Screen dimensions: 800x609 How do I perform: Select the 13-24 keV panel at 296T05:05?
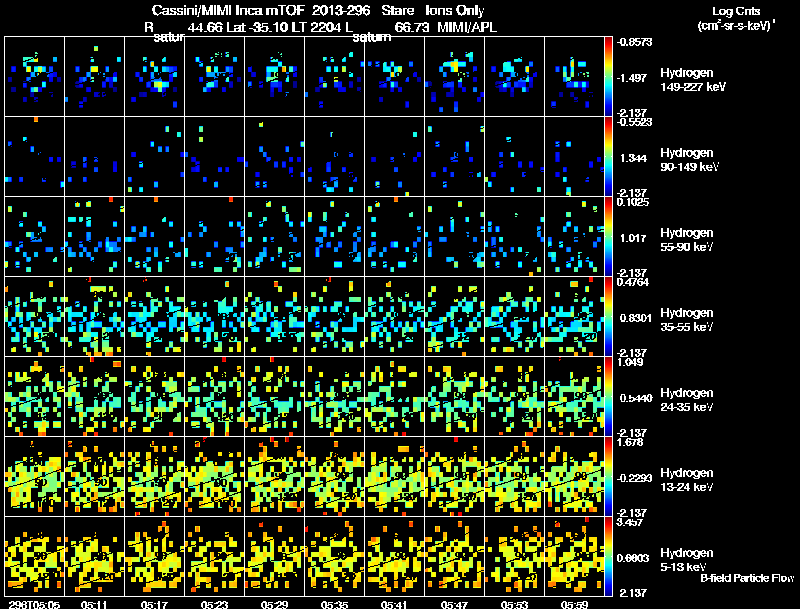coord(35,477)
